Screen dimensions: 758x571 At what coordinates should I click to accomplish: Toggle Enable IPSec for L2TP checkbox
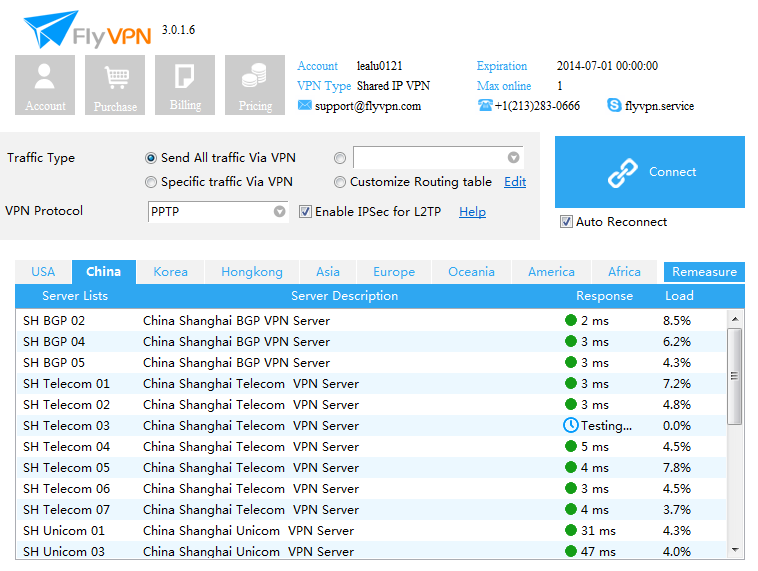(x=305, y=212)
